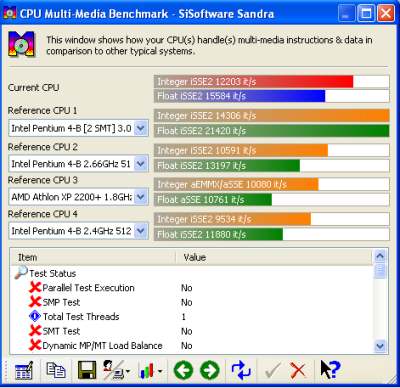This screenshot has width=400, height=388.
Task: Click the Sandra title bar app icon
Action: [x=10, y=13]
